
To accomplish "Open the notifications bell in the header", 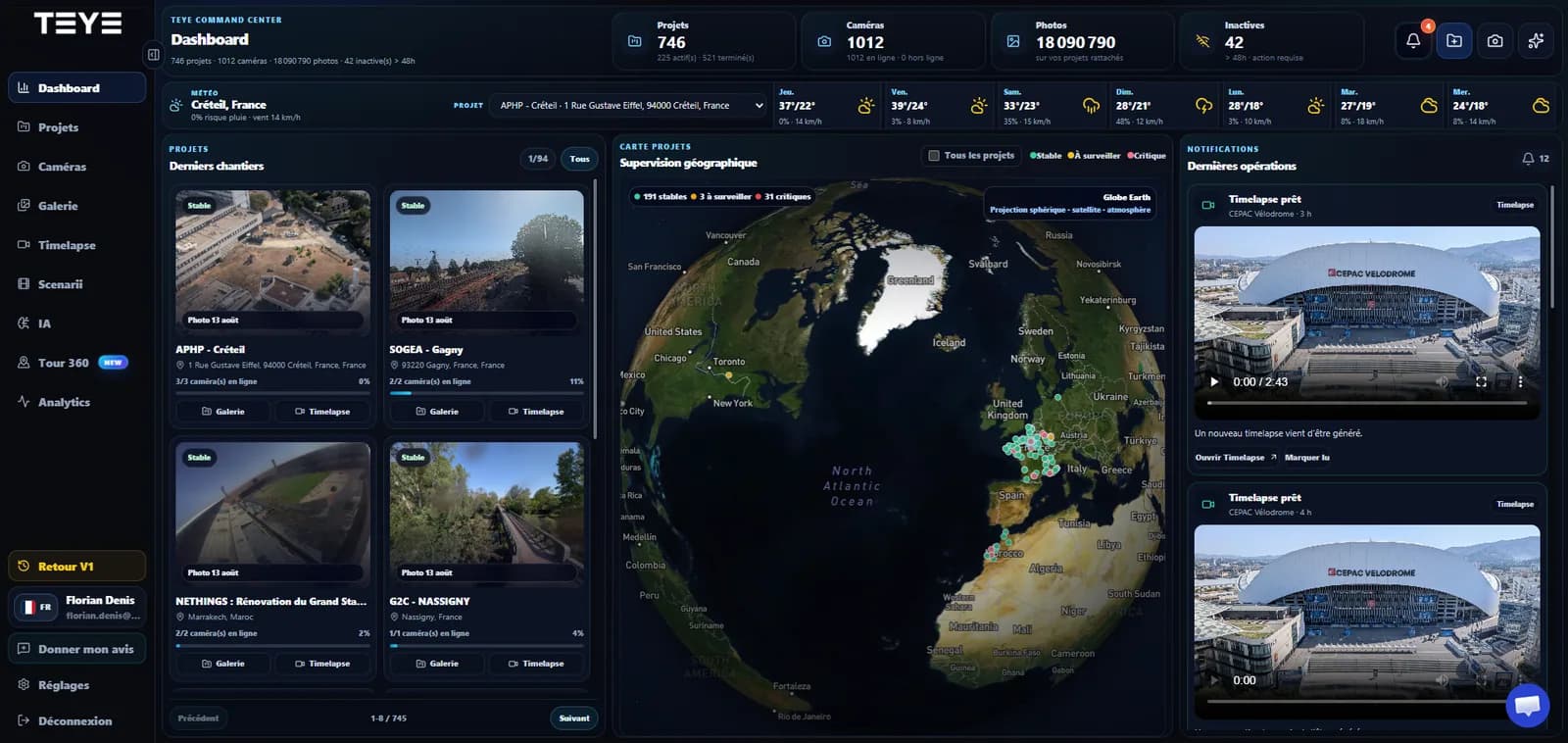I will point(1412,41).
